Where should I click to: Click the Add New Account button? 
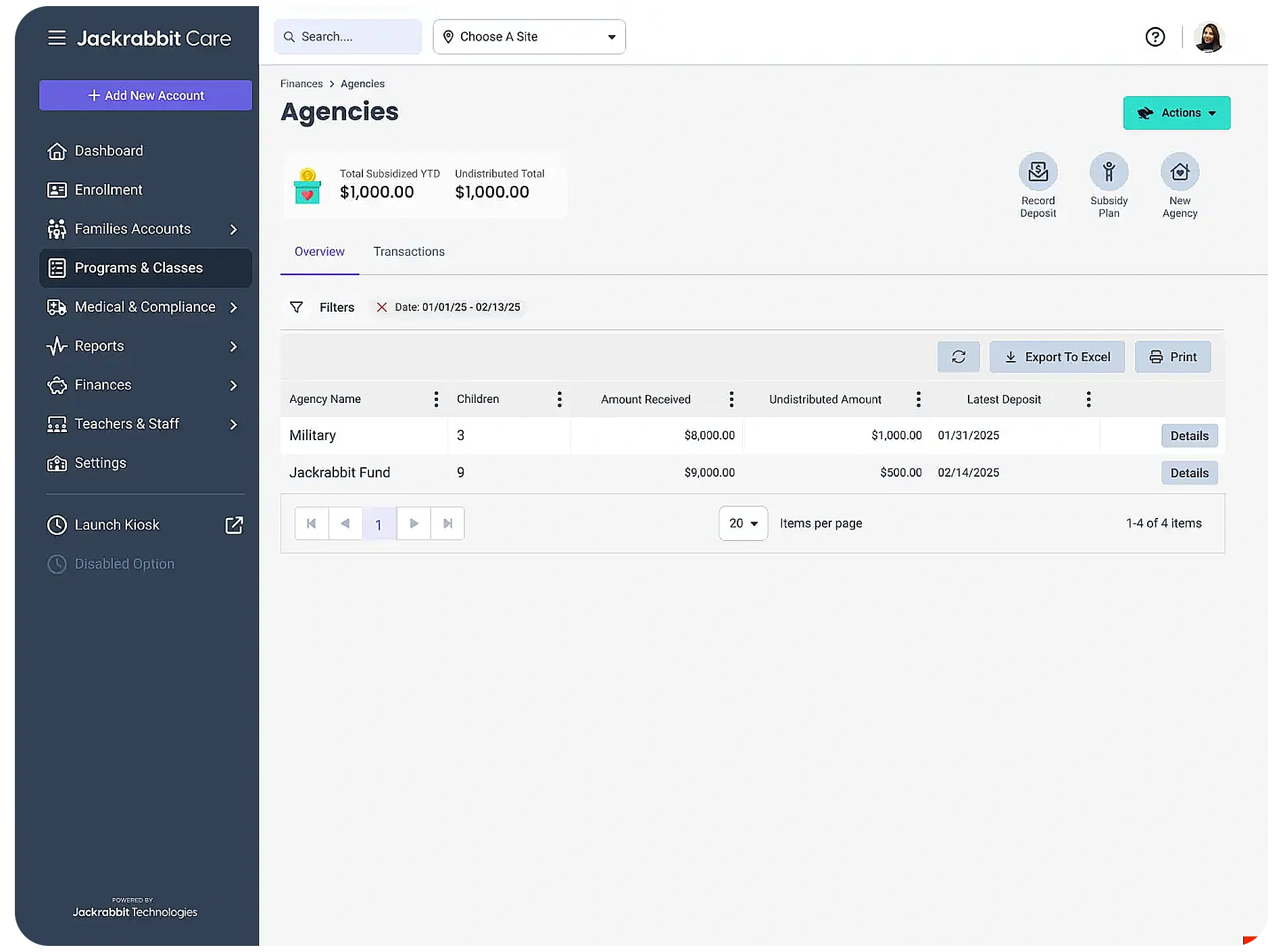(145, 95)
